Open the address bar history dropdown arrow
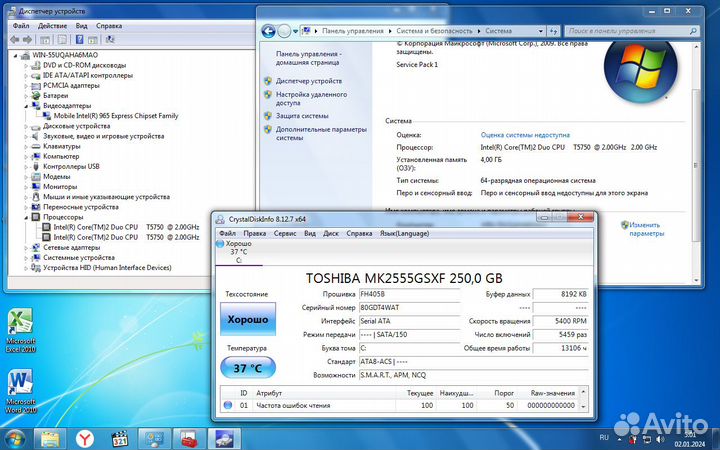This screenshot has height=450, width=720. pos(540,31)
